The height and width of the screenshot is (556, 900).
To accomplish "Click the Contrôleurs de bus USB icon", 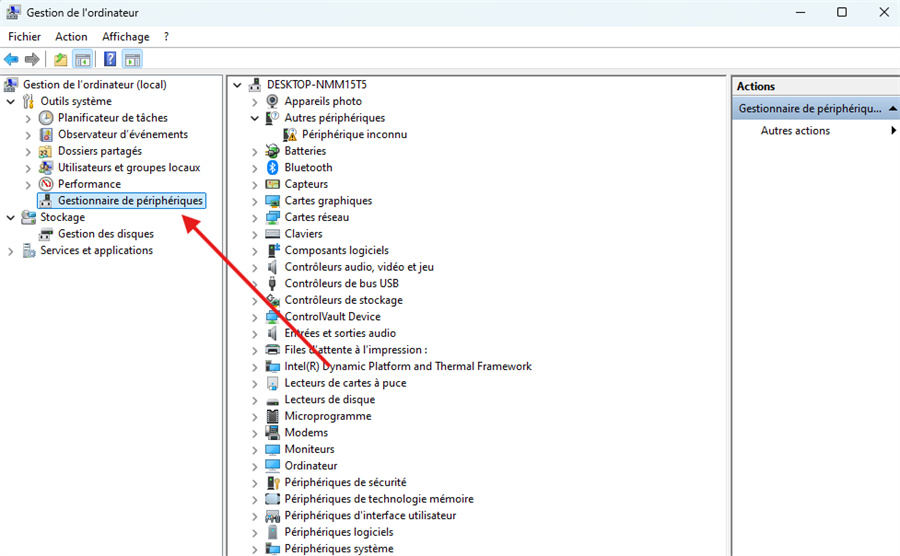I will (273, 283).
